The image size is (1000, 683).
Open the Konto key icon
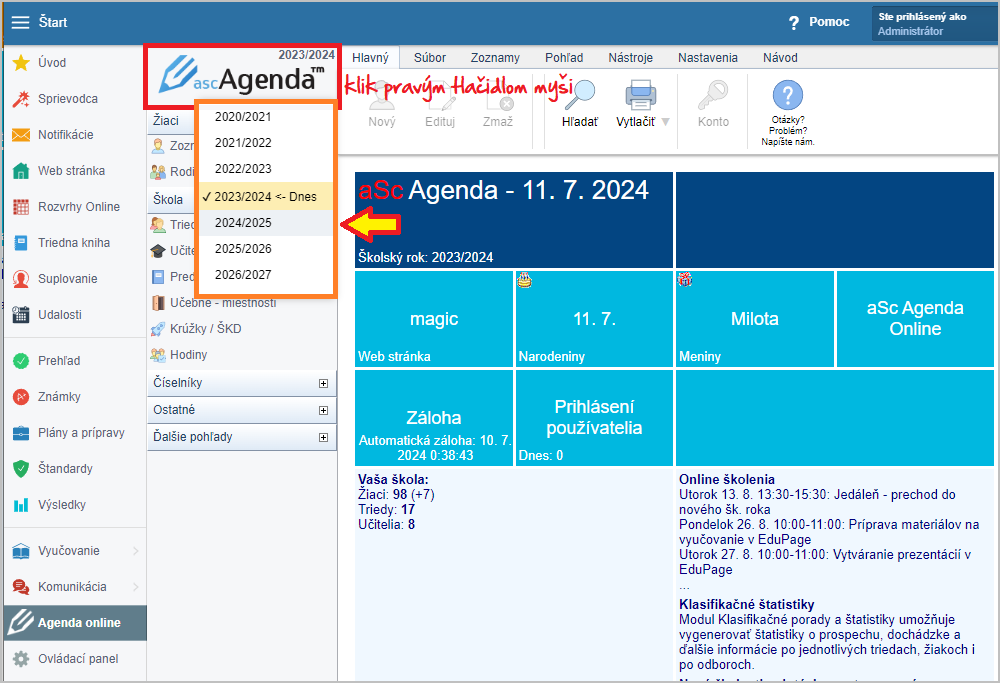(x=713, y=95)
